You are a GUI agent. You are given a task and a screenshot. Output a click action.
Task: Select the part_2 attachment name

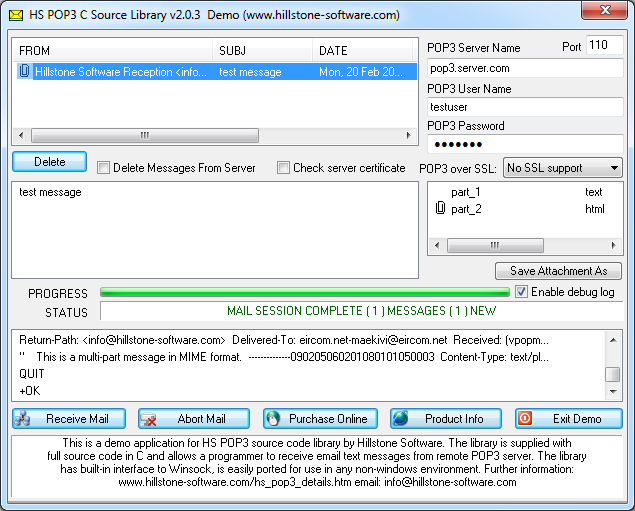[x=466, y=209]
